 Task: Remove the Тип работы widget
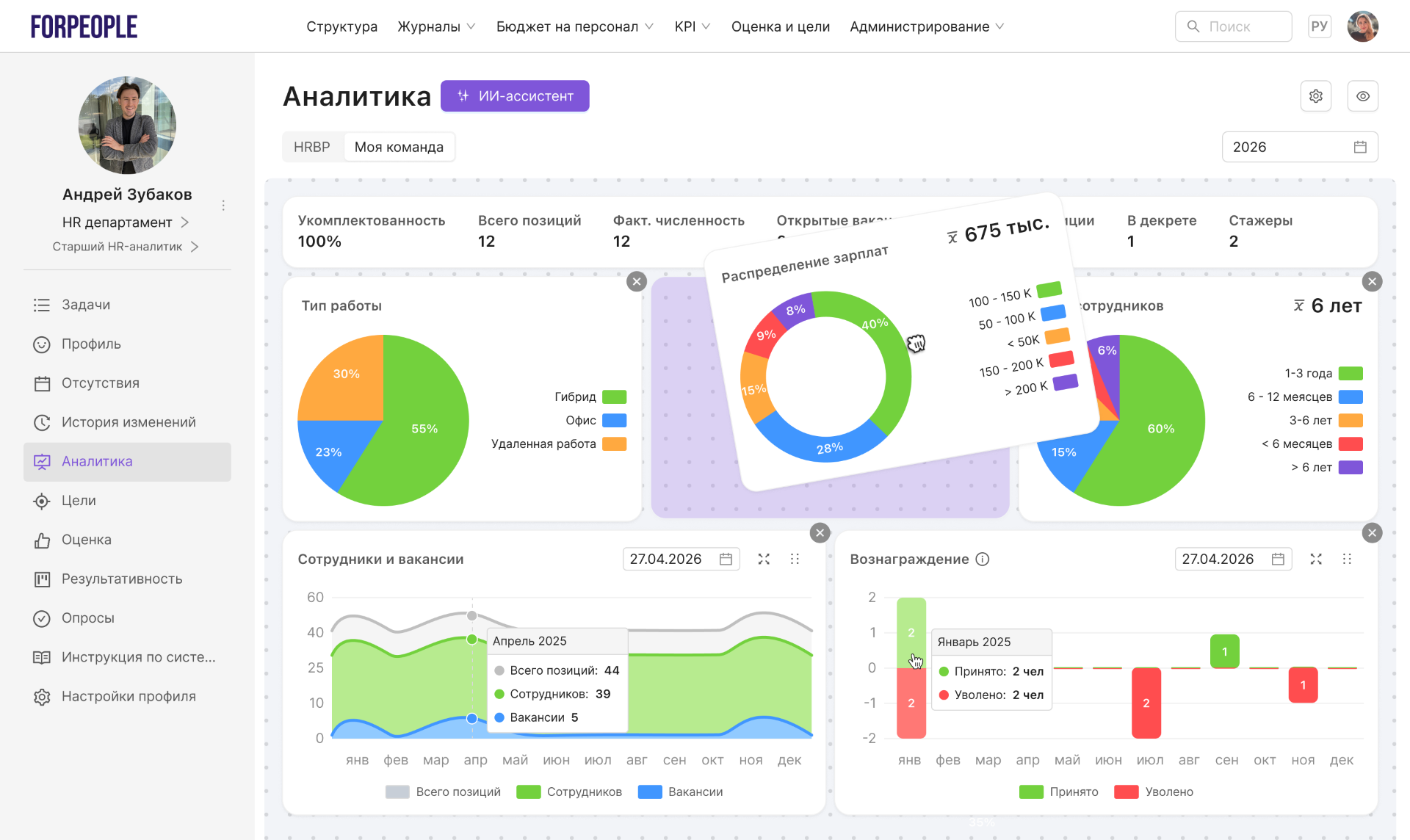coord(637,281)
